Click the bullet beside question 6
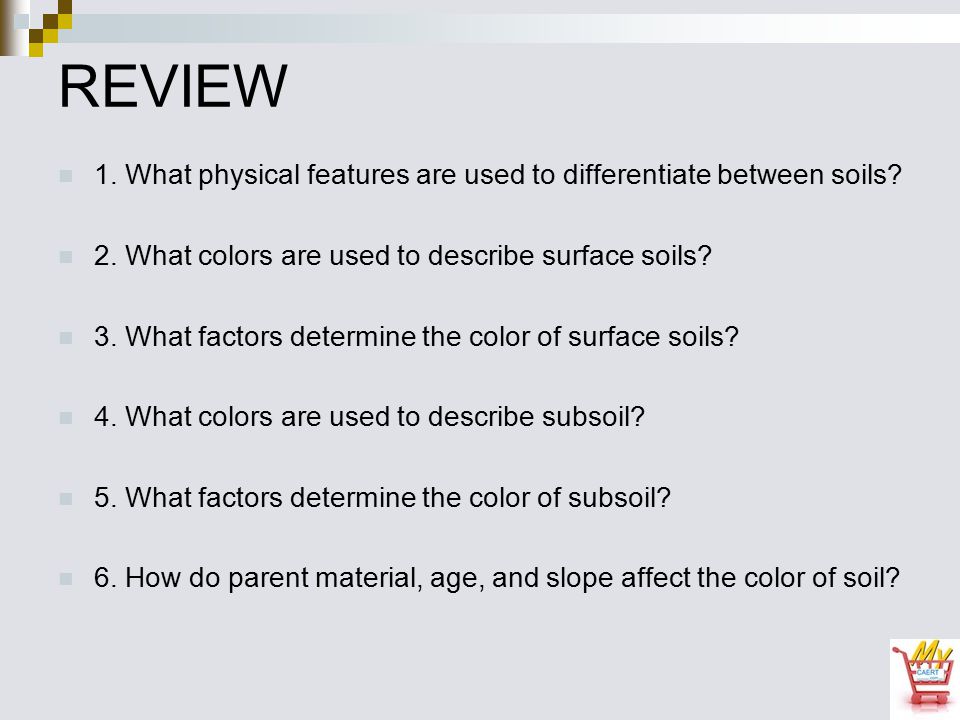This screenshot has width=960, height=720. 66,579
